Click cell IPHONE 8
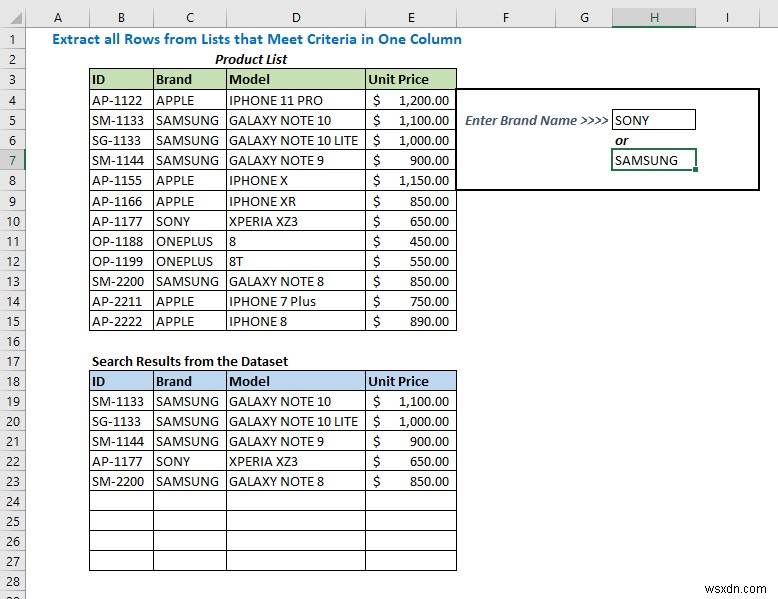Viewport: 778px width, 599px height. coord(296,321)
